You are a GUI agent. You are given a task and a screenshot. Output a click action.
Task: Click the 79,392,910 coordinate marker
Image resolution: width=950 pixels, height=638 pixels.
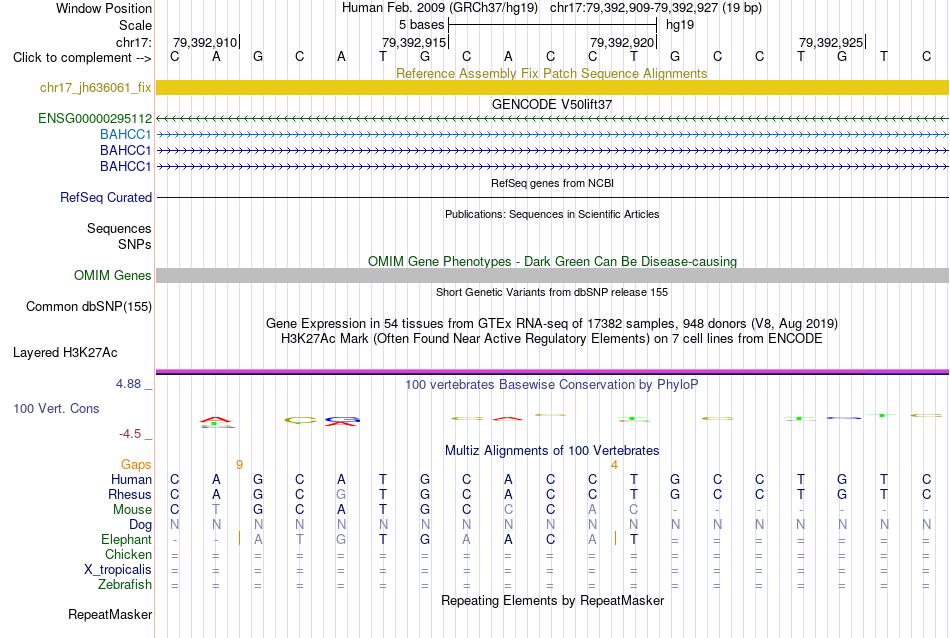point(205,42)
